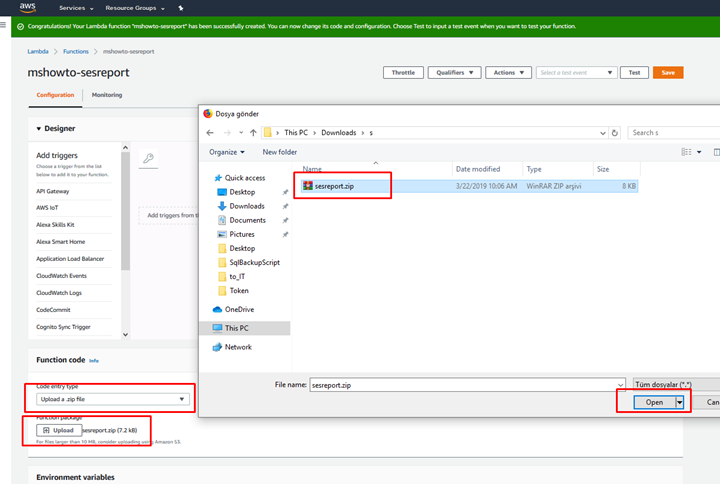Collapse the Designer section

tap(39, 129)
